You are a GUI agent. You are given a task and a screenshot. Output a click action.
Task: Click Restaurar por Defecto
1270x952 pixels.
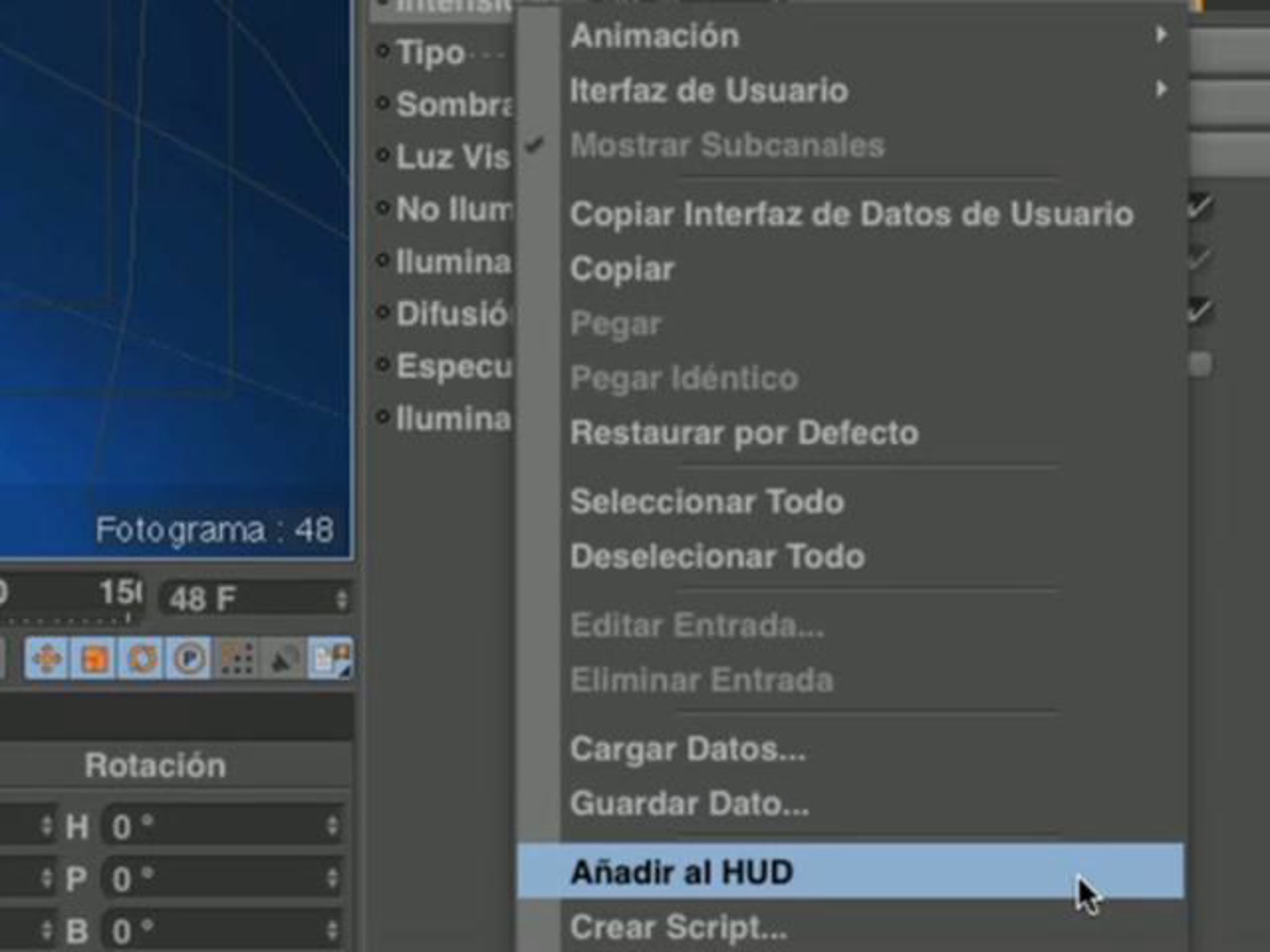[x=744, y=433]
